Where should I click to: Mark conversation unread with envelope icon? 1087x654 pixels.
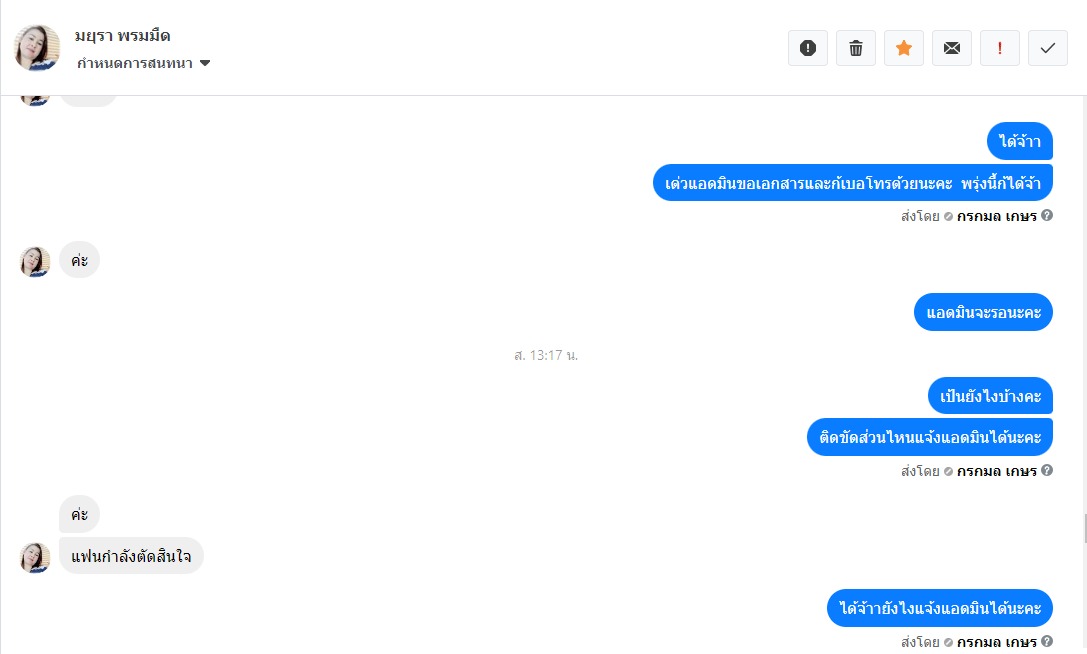pos(952,48)
